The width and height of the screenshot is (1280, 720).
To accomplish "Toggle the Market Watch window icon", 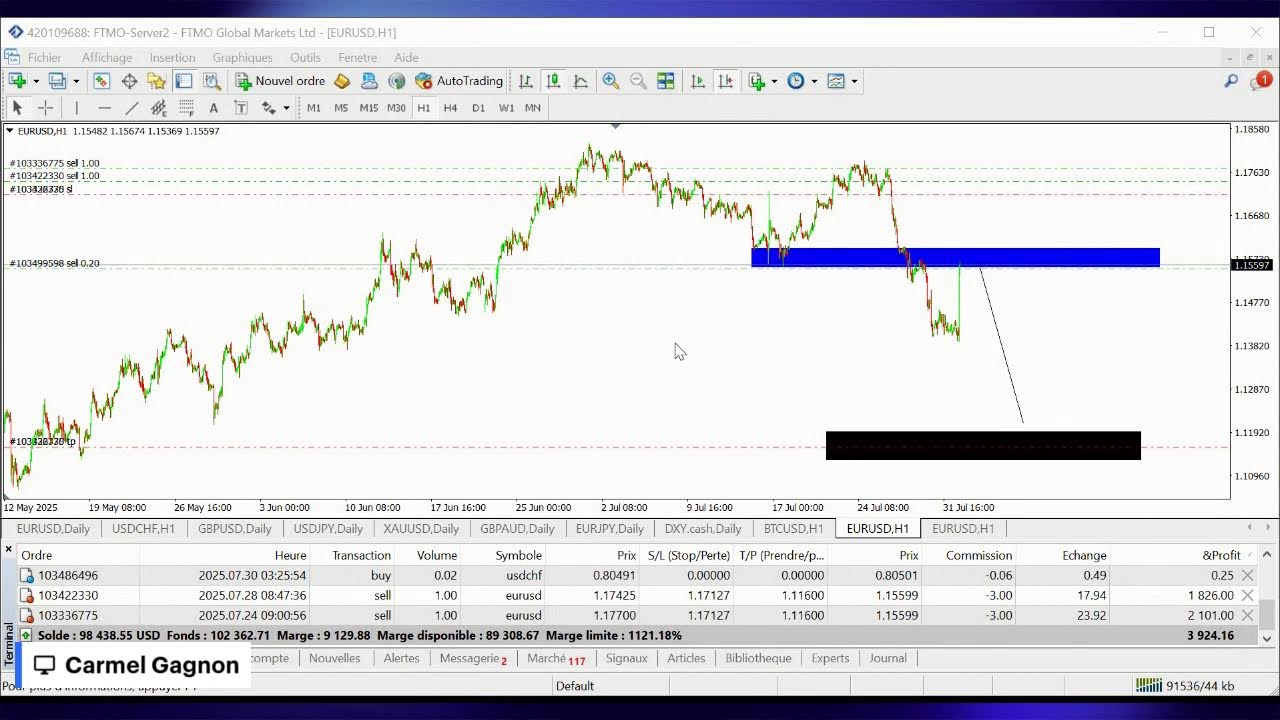I will 102,81.
